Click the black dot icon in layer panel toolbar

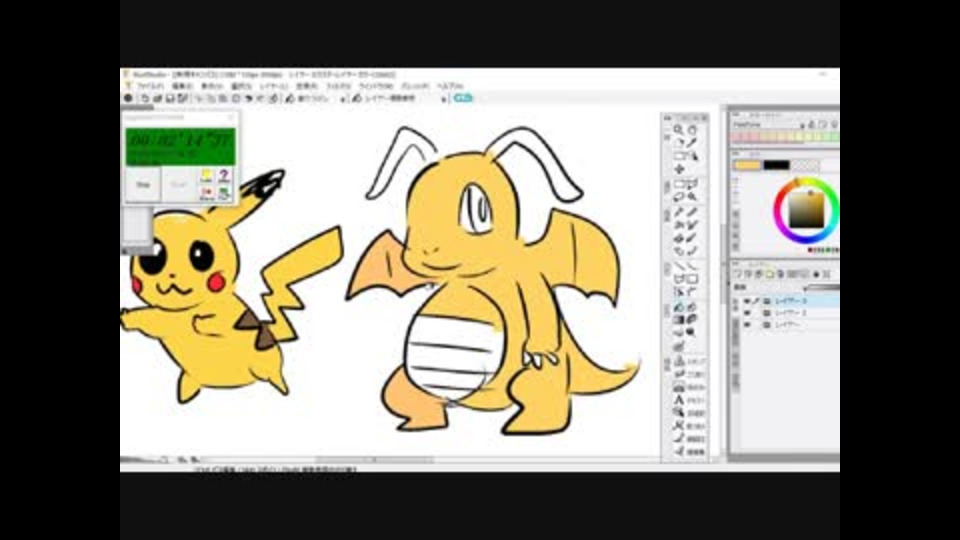816,274
